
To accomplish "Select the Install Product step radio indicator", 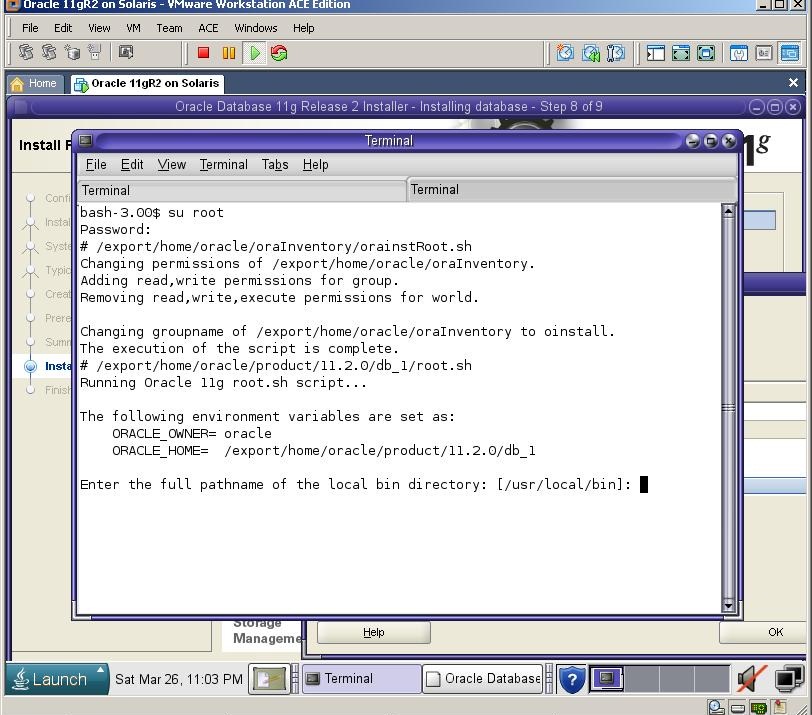I will pos(32,366).
